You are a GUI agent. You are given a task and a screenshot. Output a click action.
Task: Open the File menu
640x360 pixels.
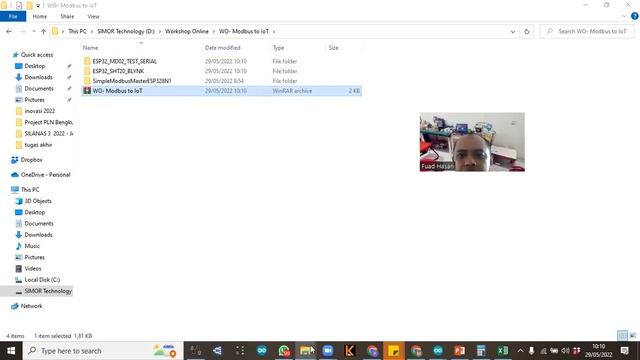(x=13, y=16)
